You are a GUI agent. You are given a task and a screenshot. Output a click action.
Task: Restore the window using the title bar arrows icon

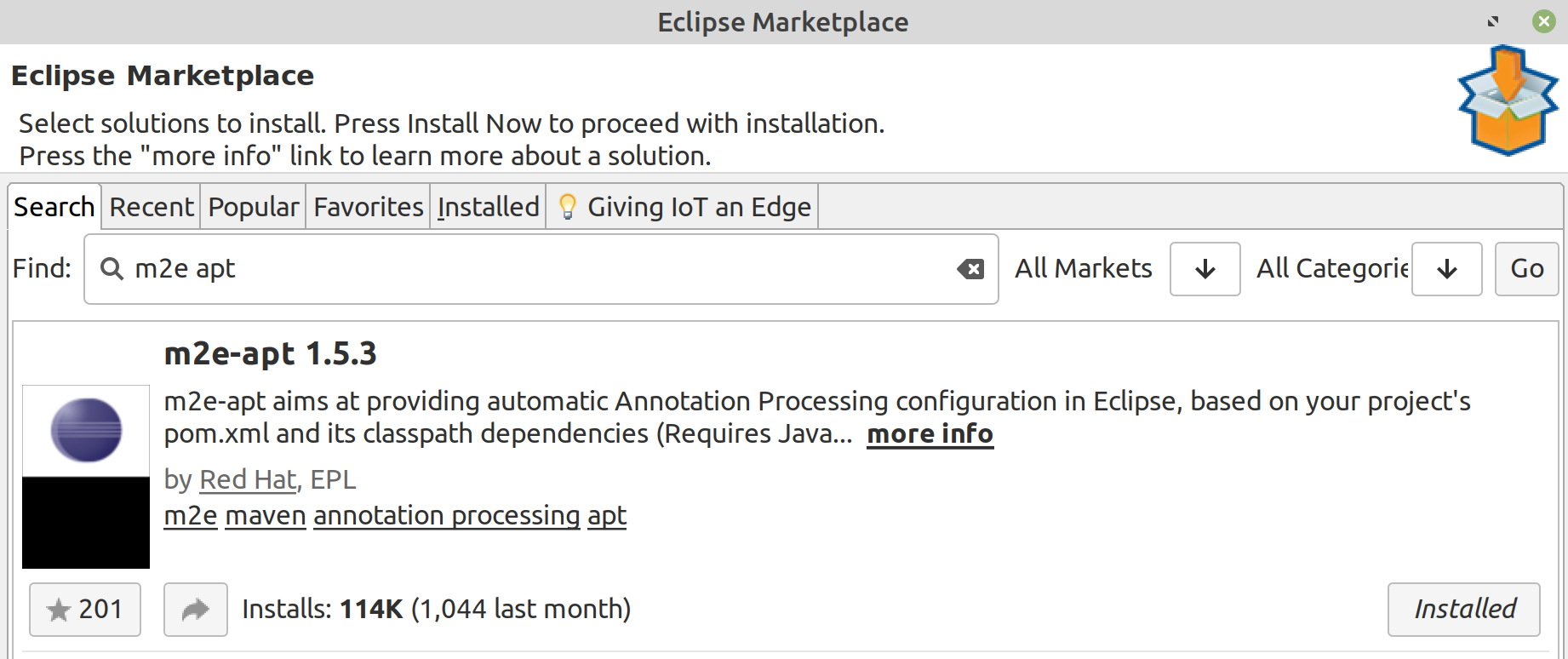point(1492,21)
